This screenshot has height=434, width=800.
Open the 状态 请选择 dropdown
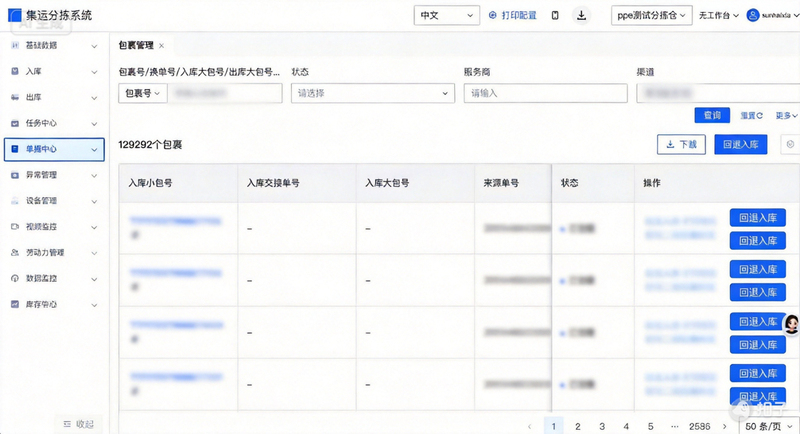pyautogui.click(x=373, y=93)
